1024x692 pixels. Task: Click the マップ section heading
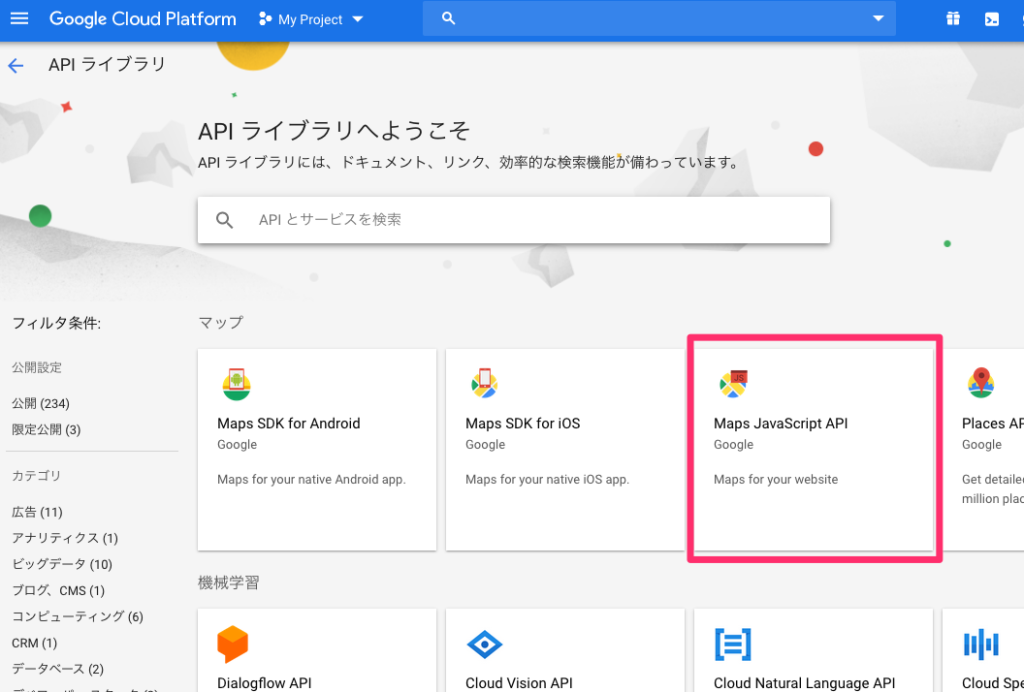tap(221, 322)
